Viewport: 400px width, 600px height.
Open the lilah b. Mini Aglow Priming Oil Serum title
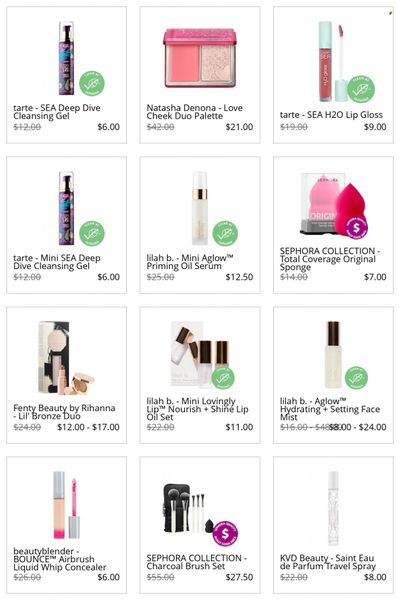190,262
